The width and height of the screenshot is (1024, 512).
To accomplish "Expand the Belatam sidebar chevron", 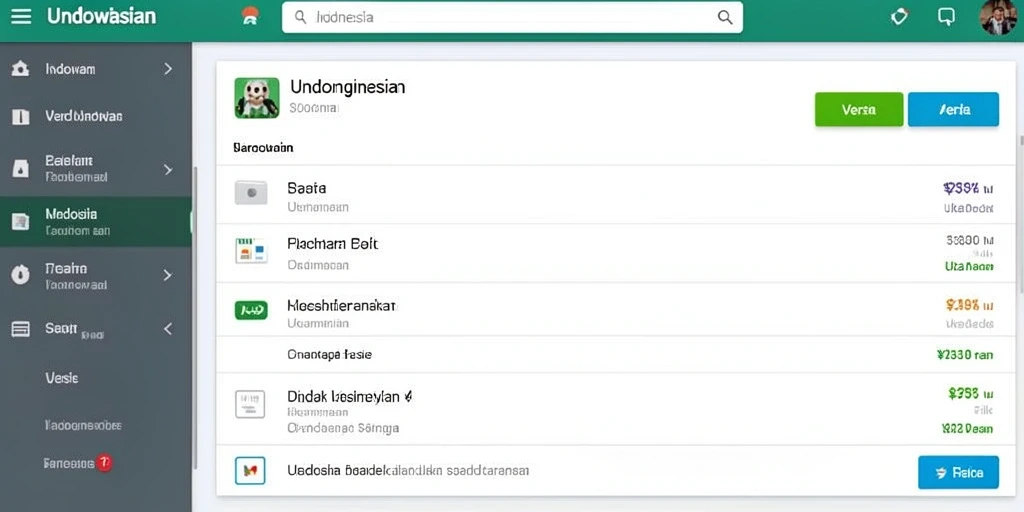I will [168, 170].
